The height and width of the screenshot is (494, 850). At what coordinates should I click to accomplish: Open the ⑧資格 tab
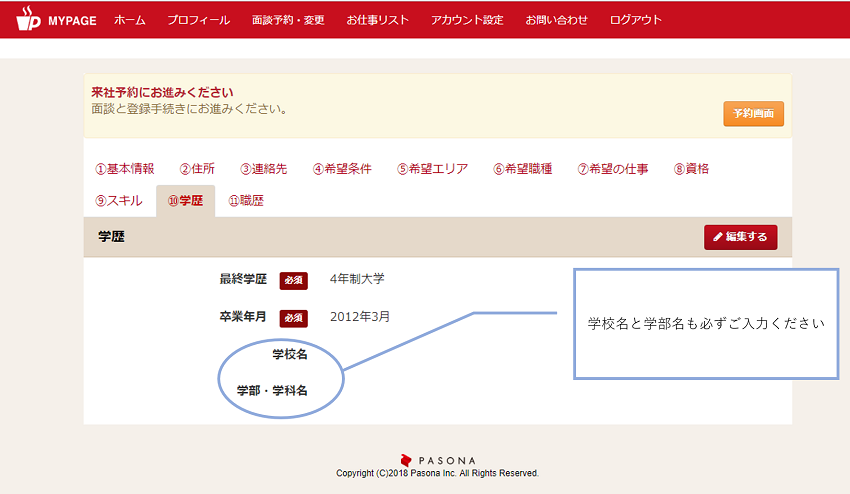coord(691,169)
